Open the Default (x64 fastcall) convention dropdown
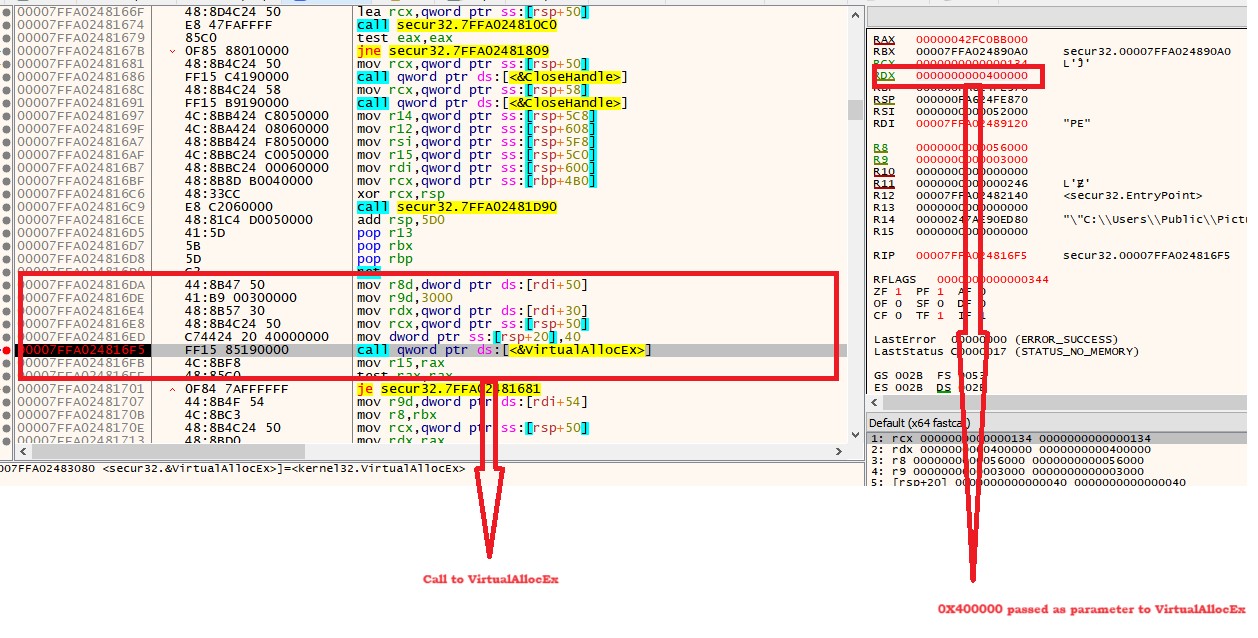1258x638 pixels. (x=922, y=423)
